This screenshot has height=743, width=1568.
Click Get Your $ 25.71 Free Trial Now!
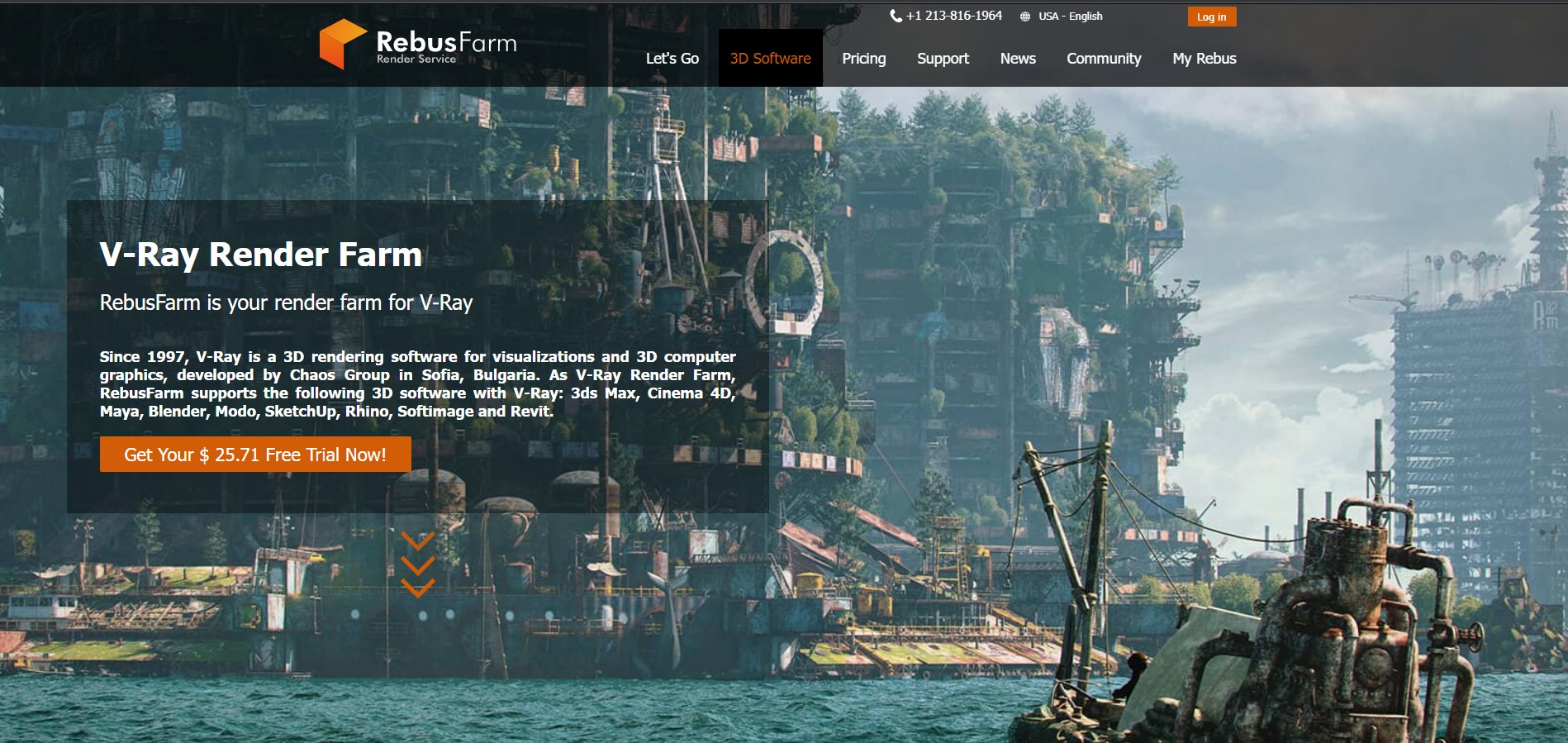point(255,455)
